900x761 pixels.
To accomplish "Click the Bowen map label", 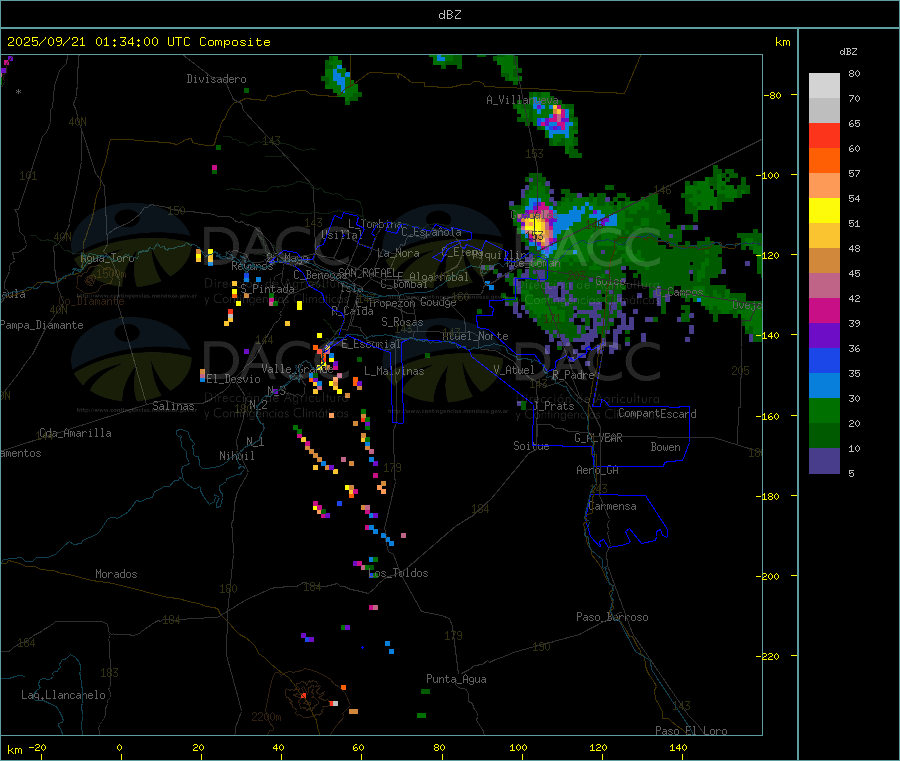I will click(665, 447).
